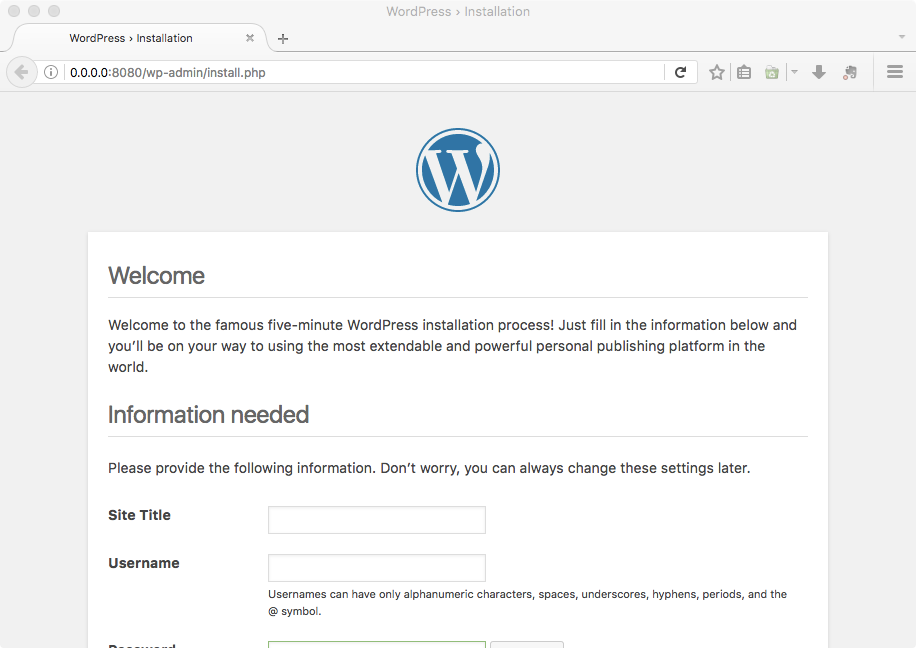916x648 pixels.
Task: Open the bookmarks list icon
Action: [x=744, y=72]
